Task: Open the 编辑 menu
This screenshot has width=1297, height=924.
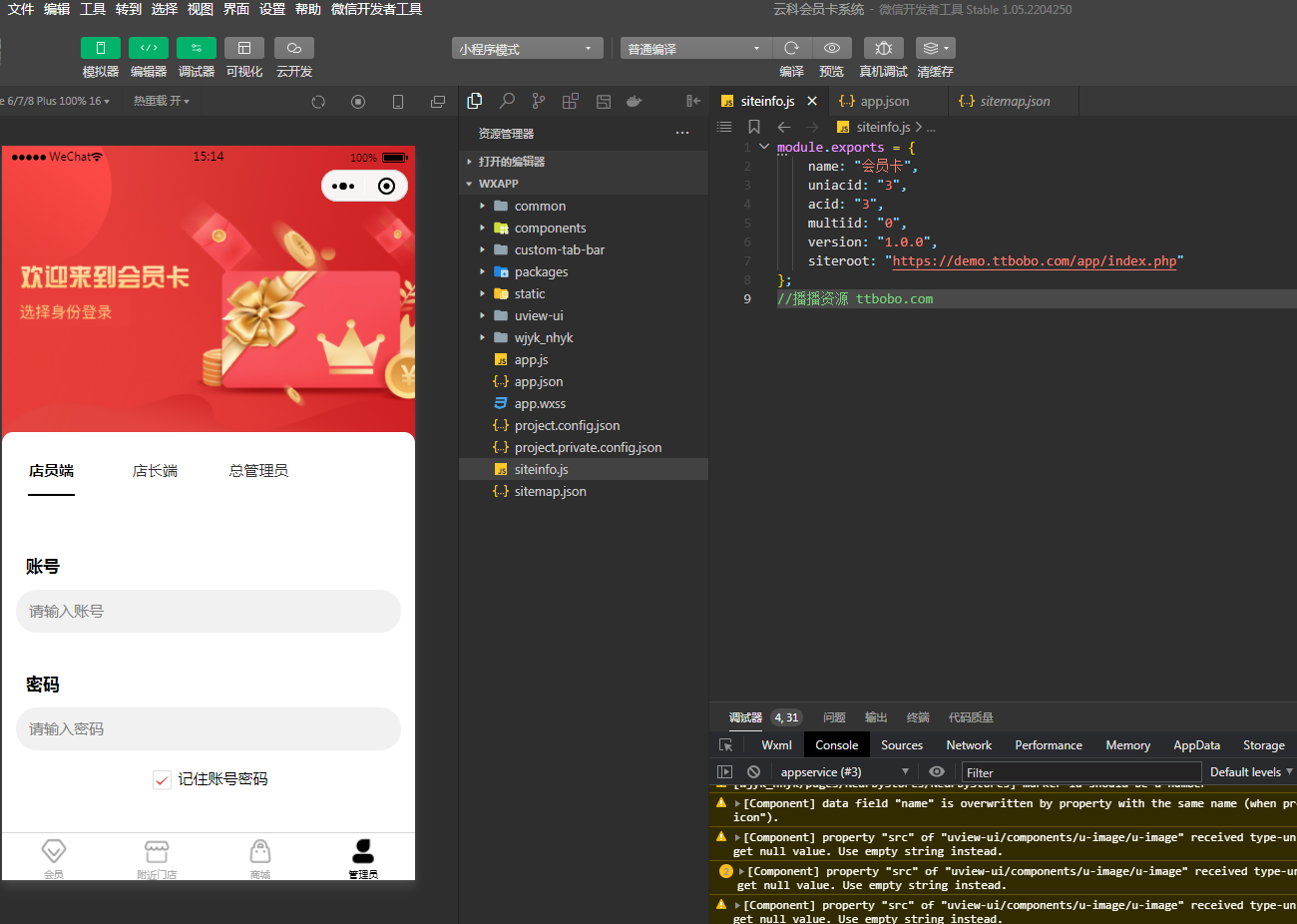Action: click(x=57, y=9)
